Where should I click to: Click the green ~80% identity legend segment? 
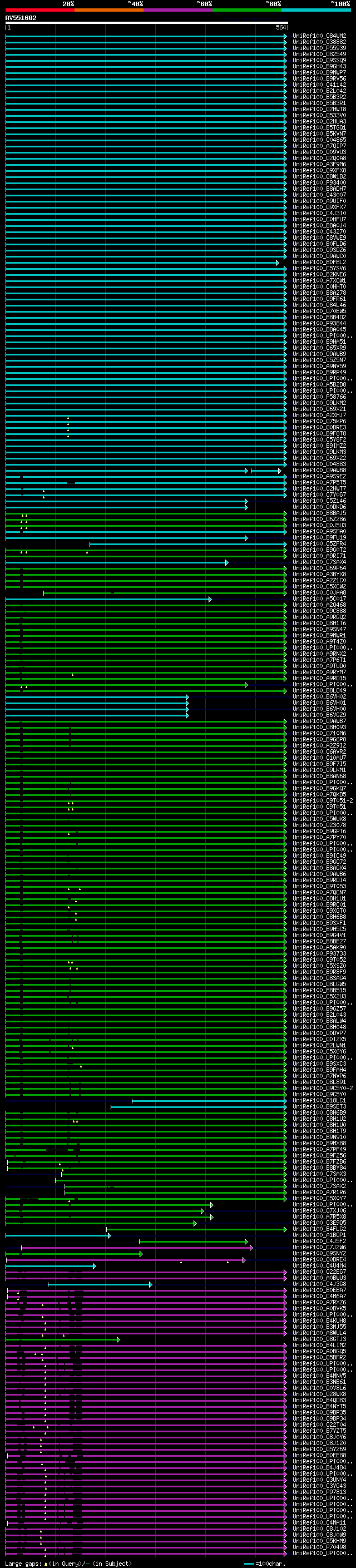pos(247,10)
